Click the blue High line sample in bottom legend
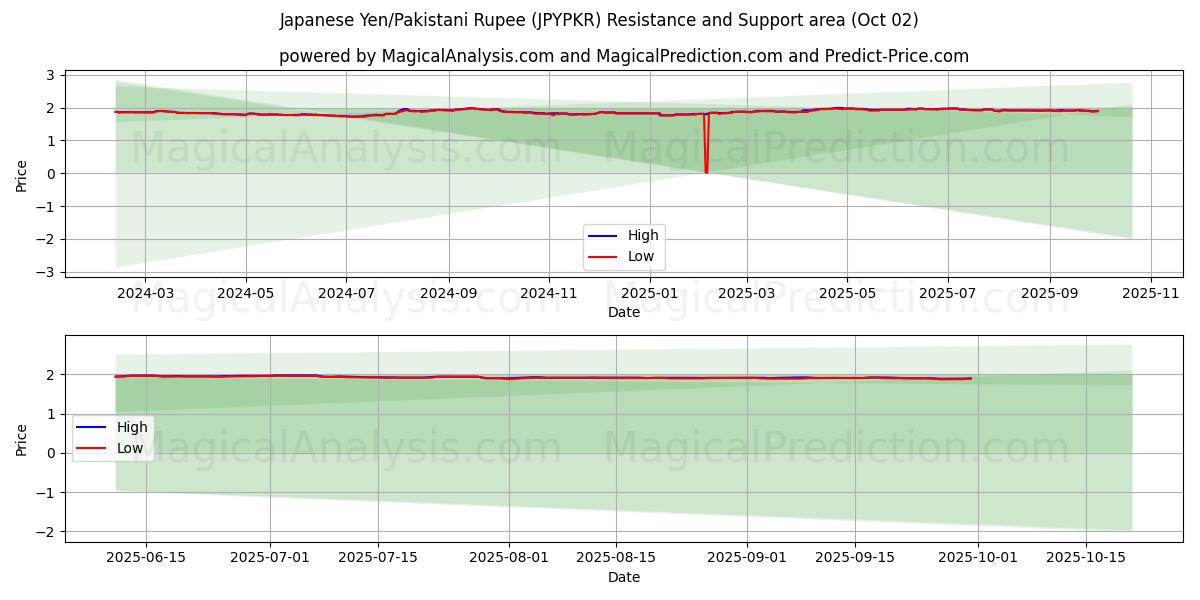Viewport: 1200px width, 600px height. (92, 428)
